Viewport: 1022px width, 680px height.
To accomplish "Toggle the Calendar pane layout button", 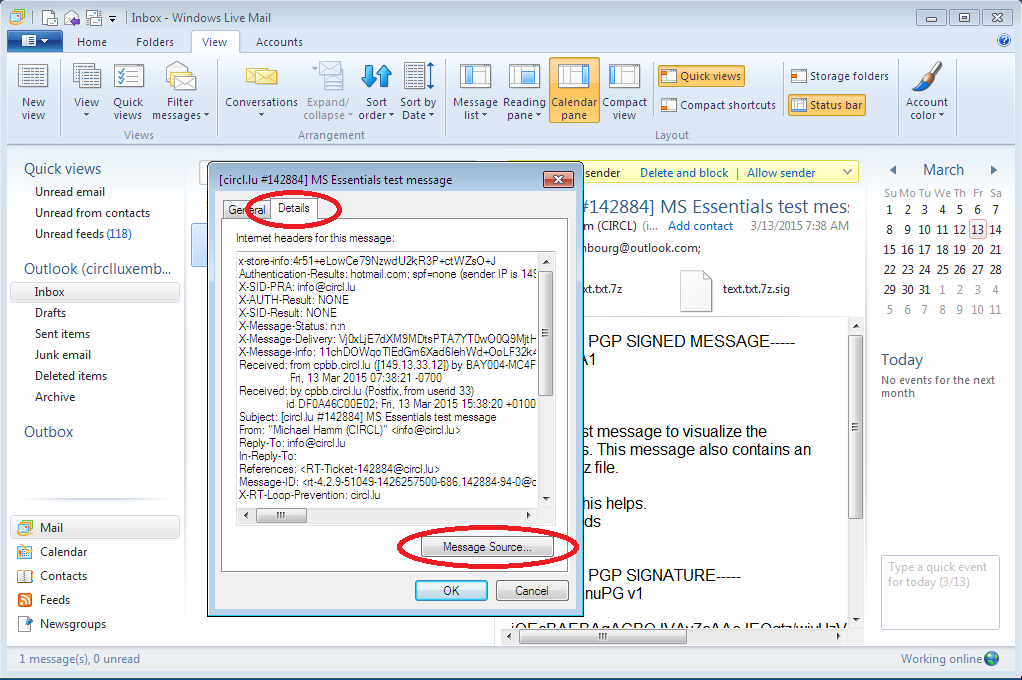I will pos(574,90).
